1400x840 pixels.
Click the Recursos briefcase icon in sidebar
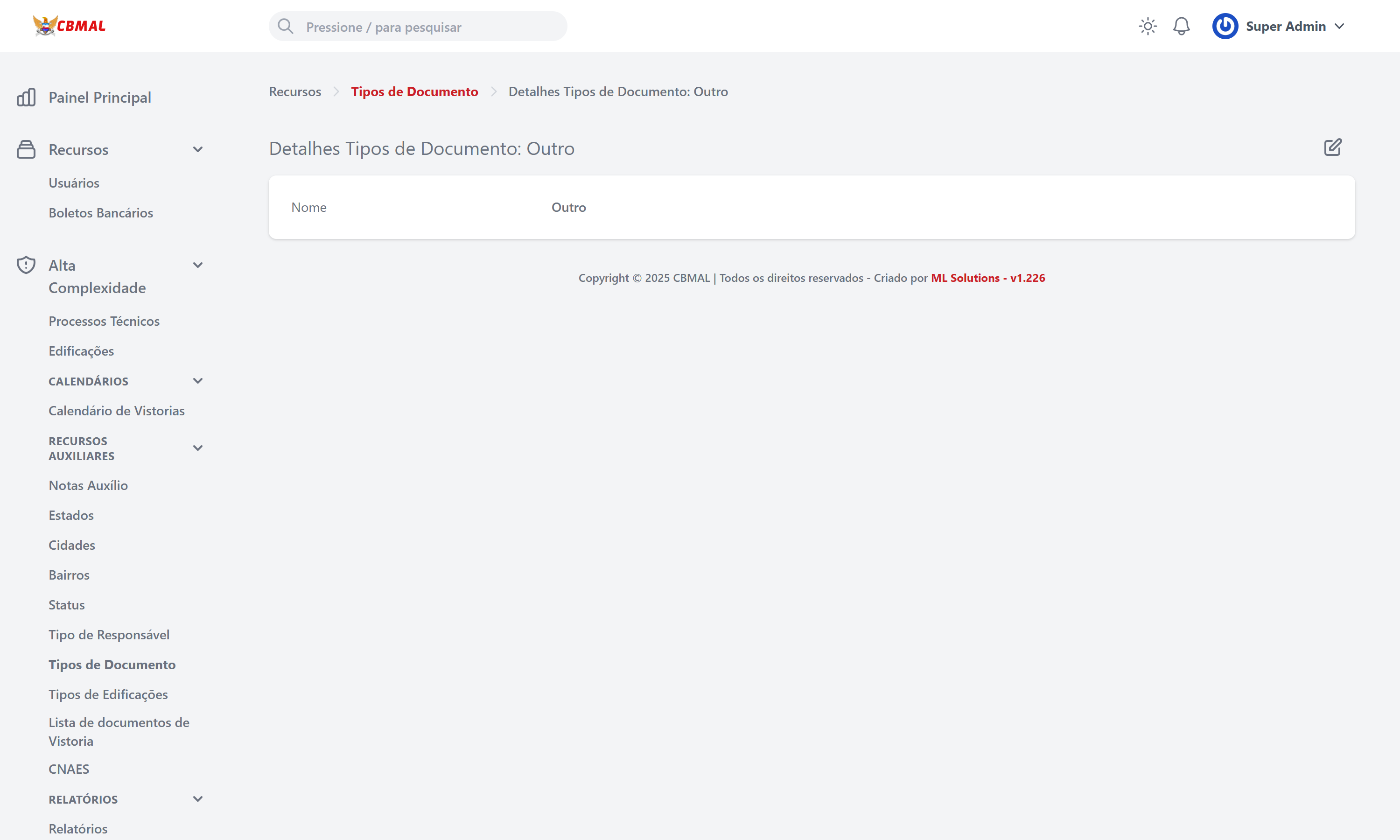tap(26, 149)
